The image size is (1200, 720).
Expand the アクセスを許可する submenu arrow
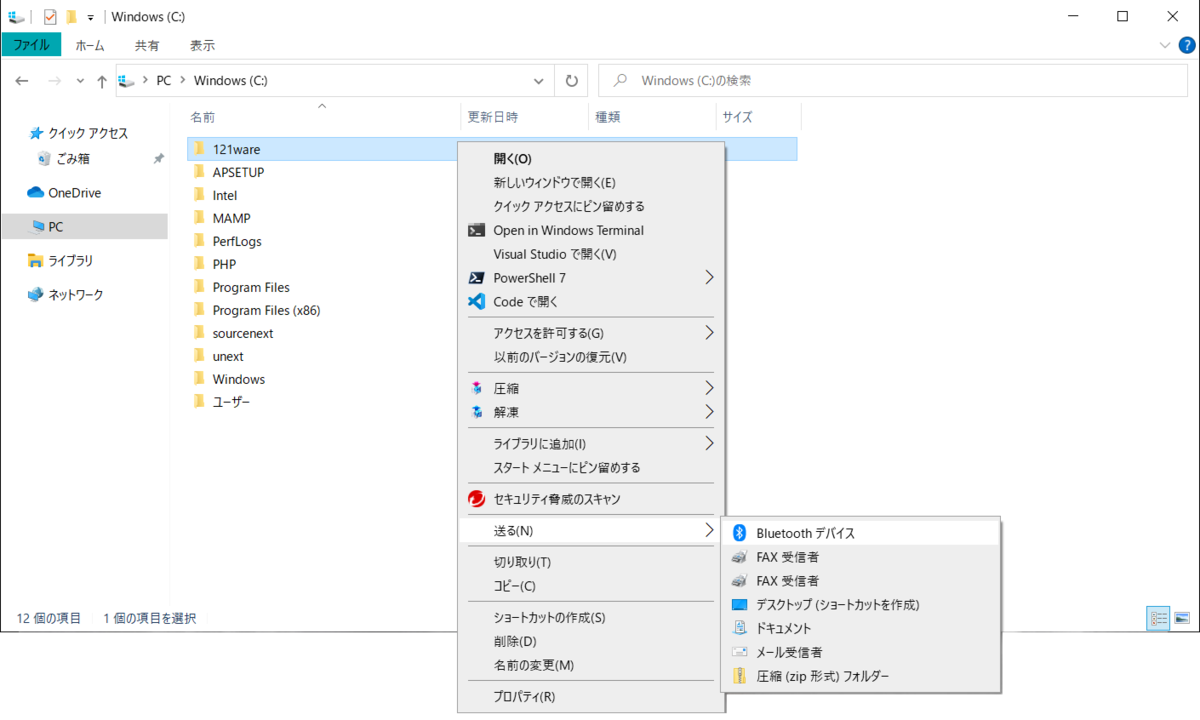point(710,333)
